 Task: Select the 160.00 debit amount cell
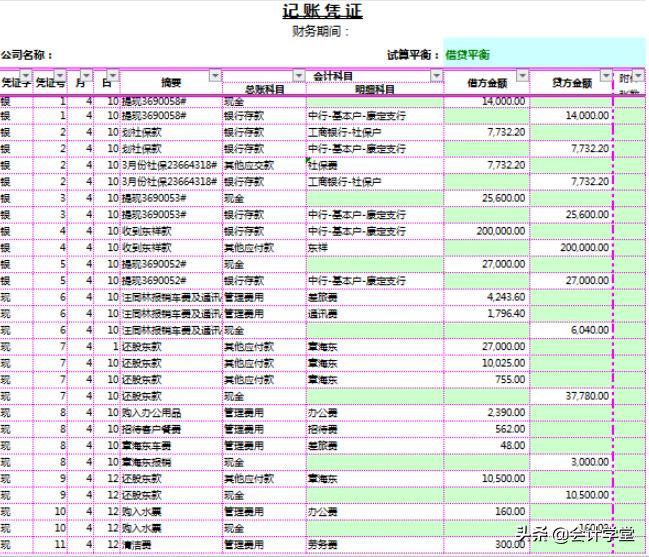tap(487, 511)
